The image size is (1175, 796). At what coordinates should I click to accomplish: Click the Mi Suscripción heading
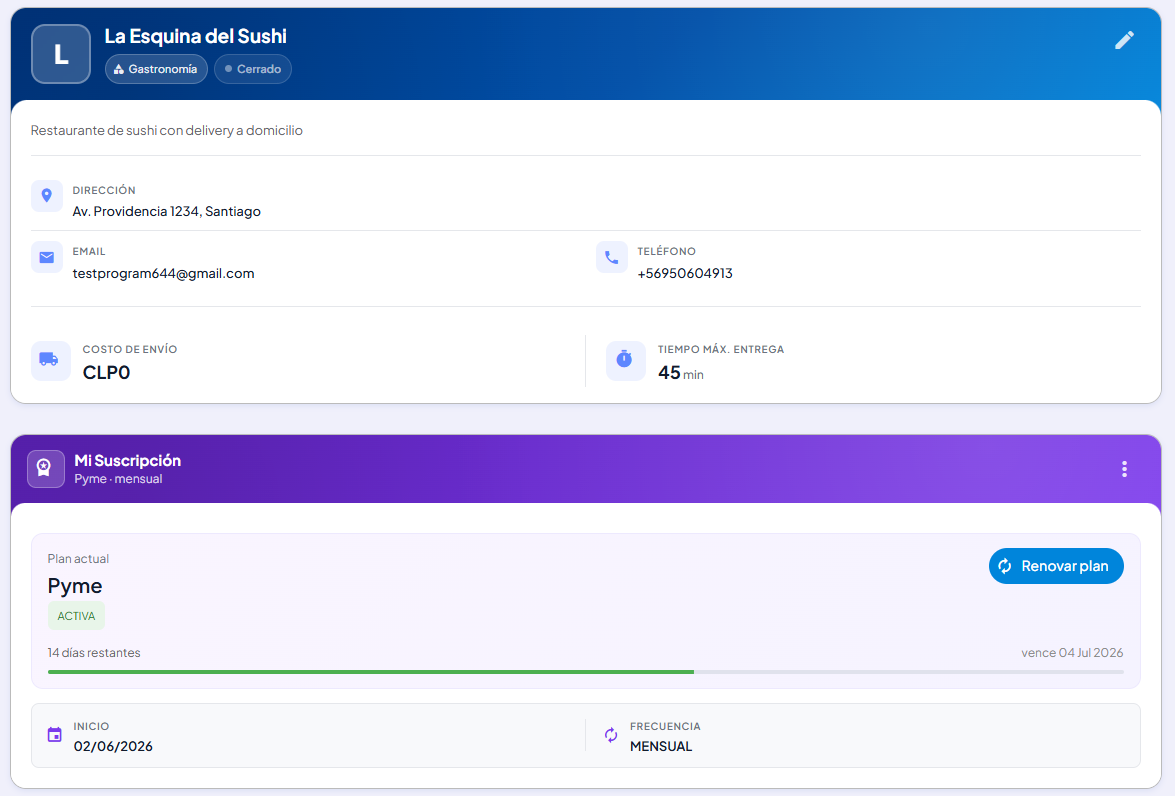(x=127, y=460)
